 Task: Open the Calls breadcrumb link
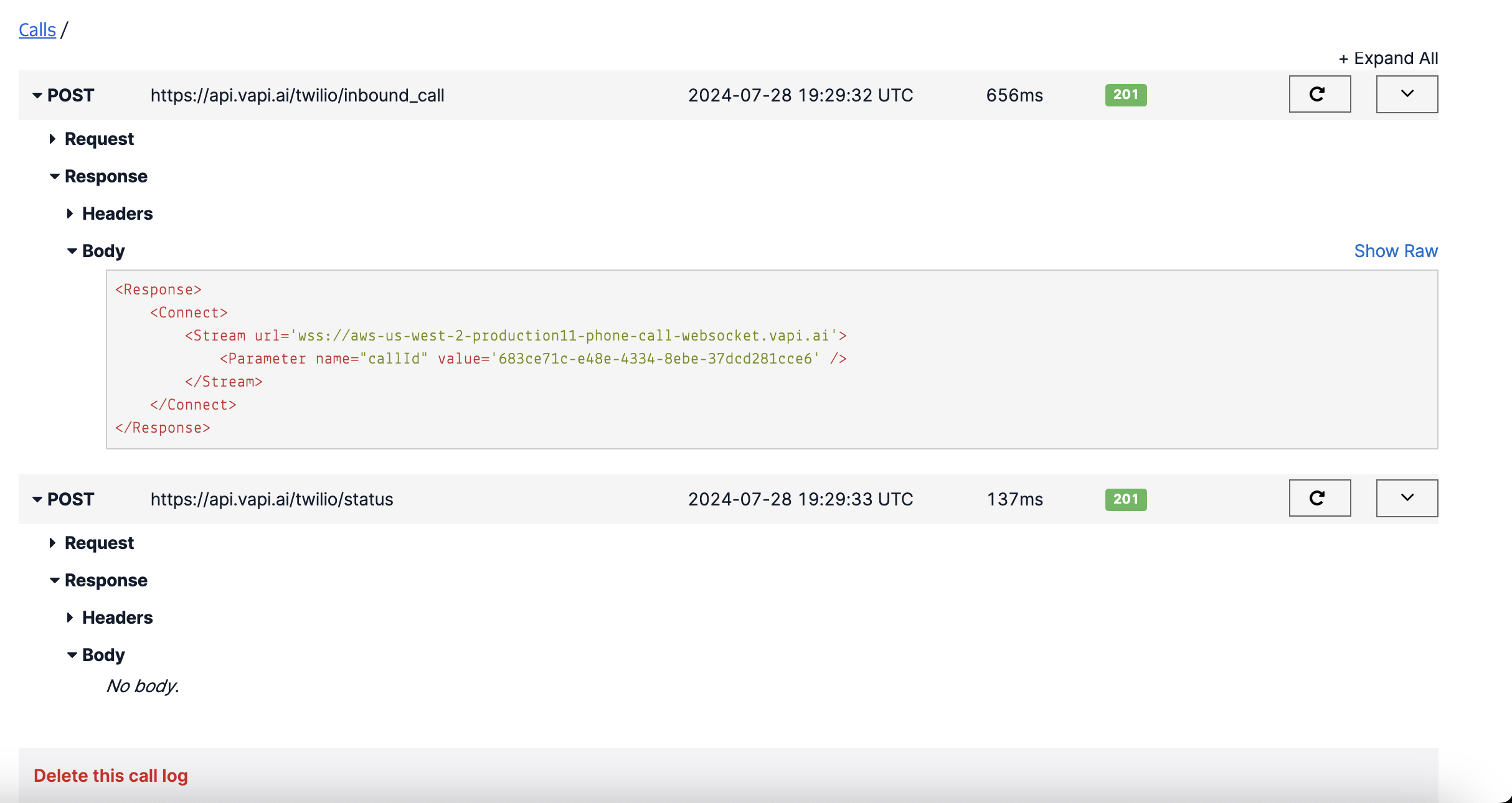(x=36, y=29)
